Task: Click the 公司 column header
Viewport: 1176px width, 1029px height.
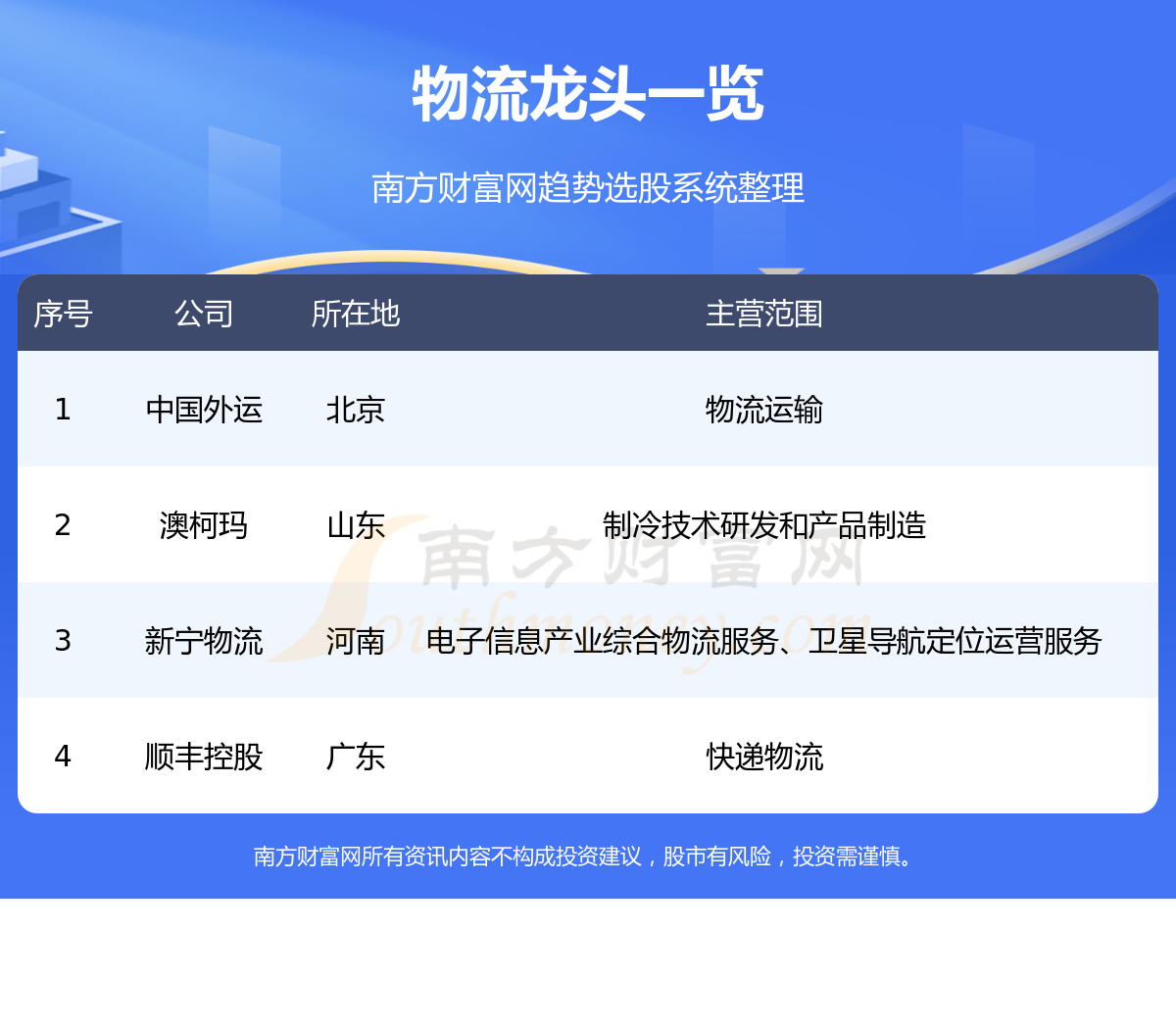Action: (x=204, y=314)
